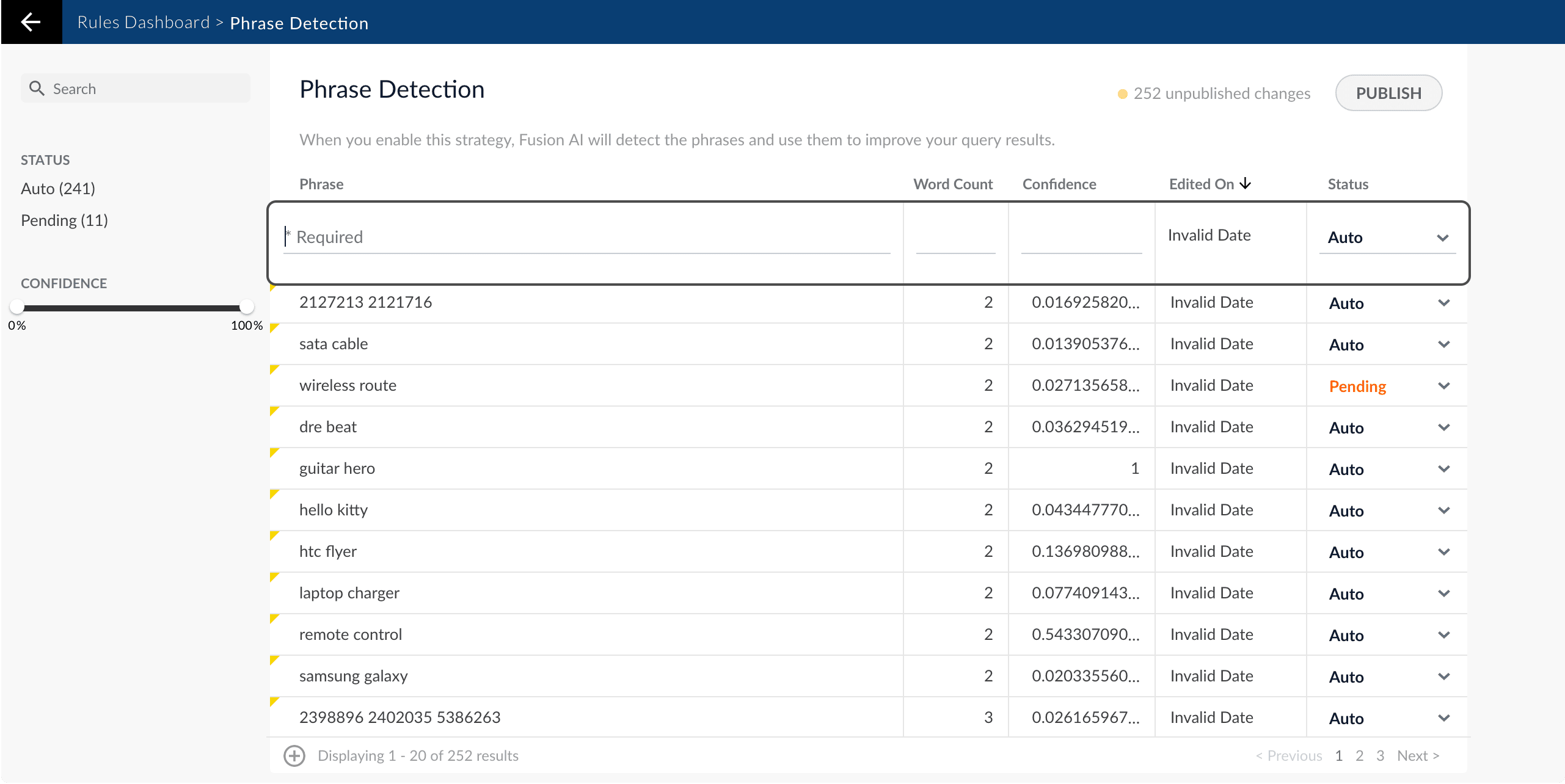The height and width of the screenshot is (784, 1565).
Task: Expand status chevron for samsung galaxy
Action: (x=1443, y=677)
